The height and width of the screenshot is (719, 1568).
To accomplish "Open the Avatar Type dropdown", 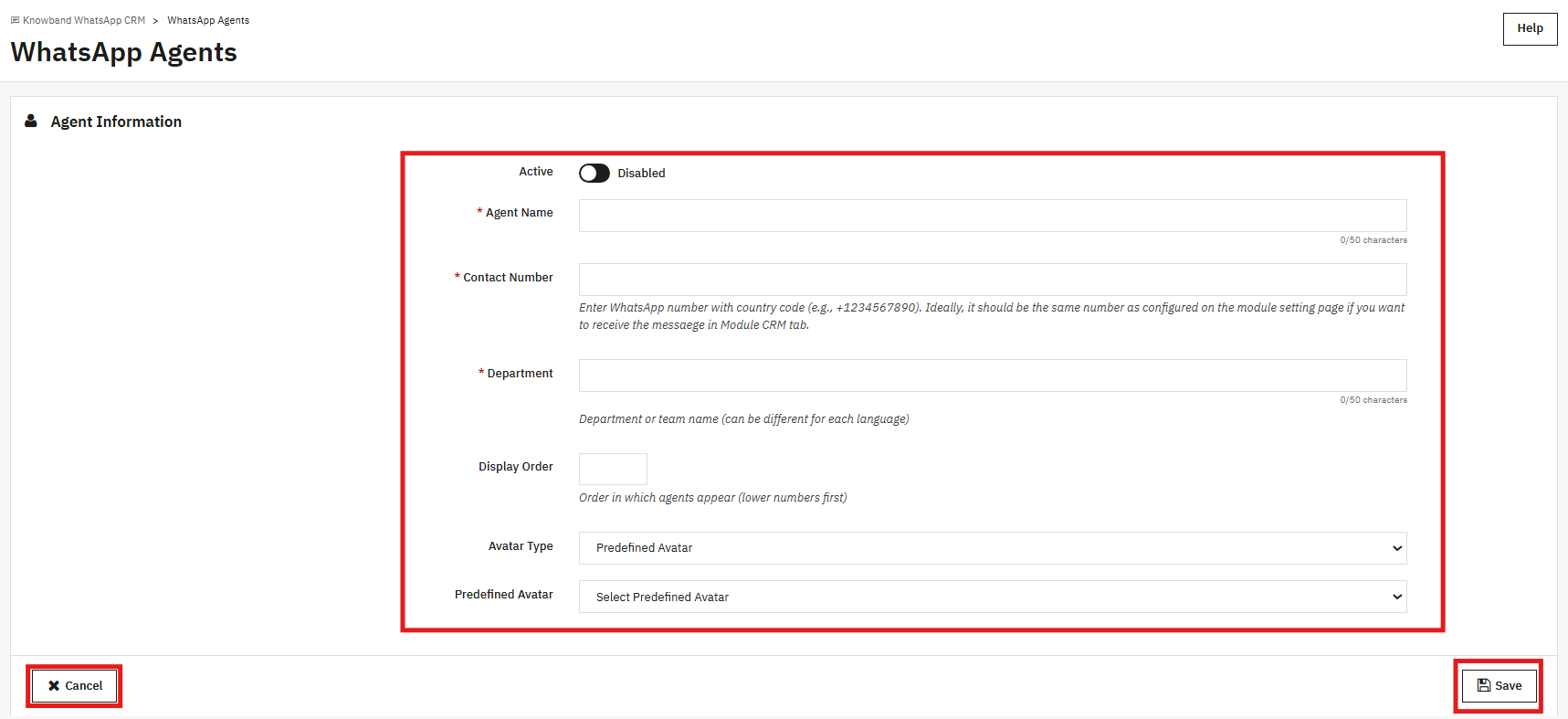I will tap(993, 548).
